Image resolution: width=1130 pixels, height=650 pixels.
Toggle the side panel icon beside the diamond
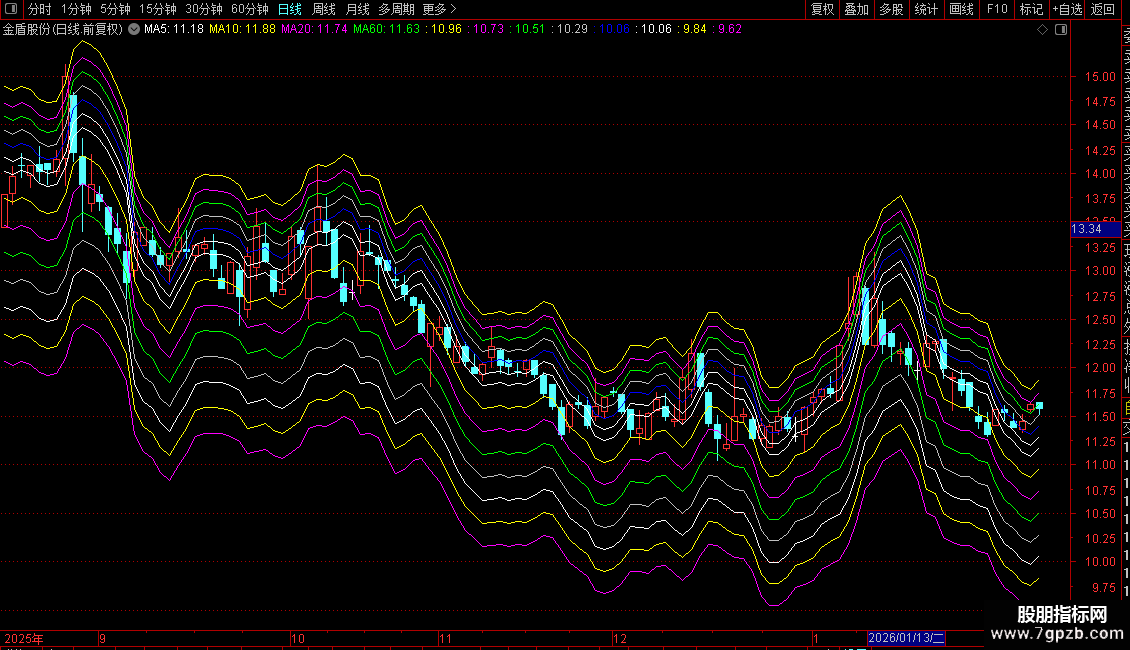(x=1061, y=29)
